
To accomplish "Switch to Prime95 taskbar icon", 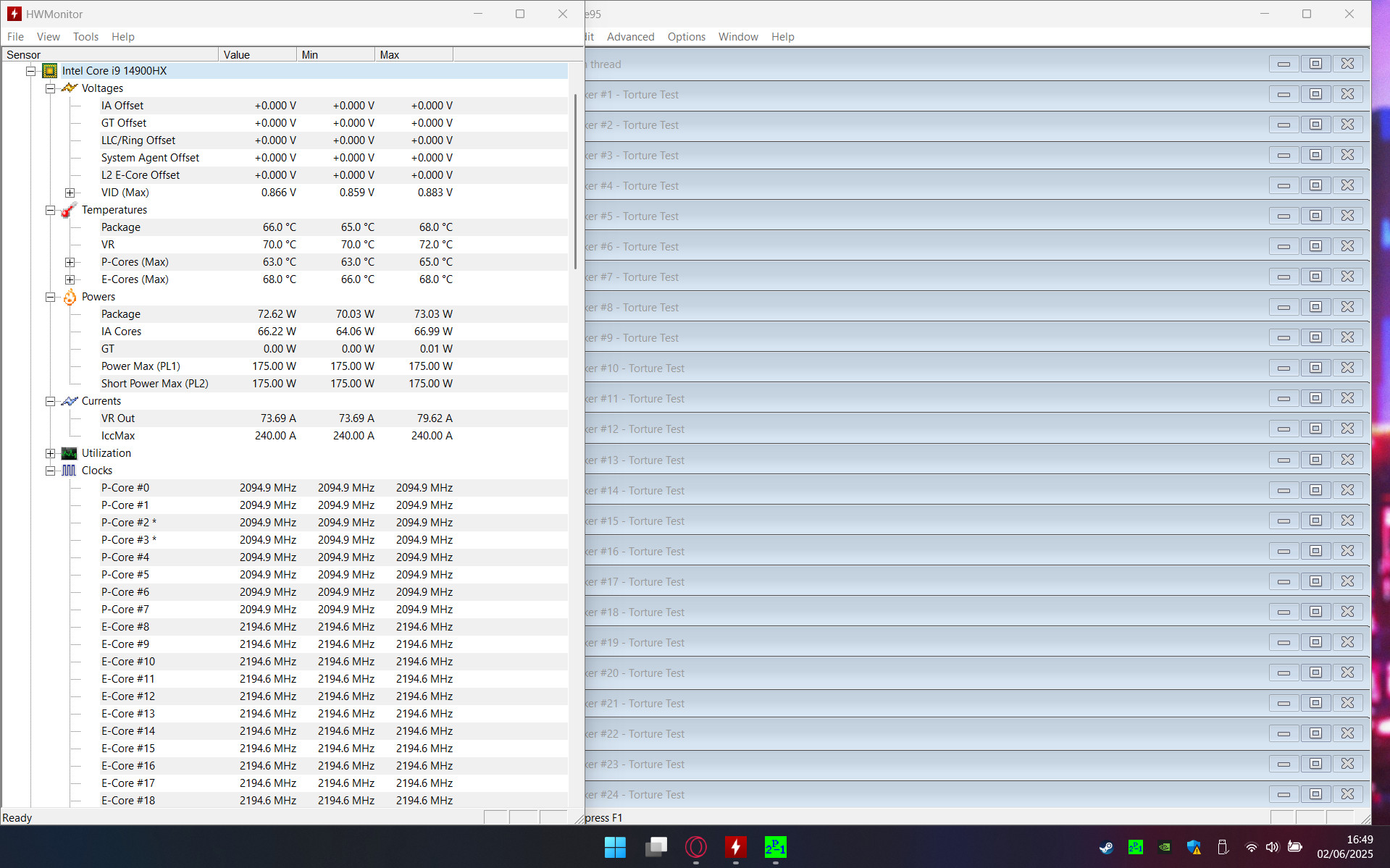I will click(775, 847).
